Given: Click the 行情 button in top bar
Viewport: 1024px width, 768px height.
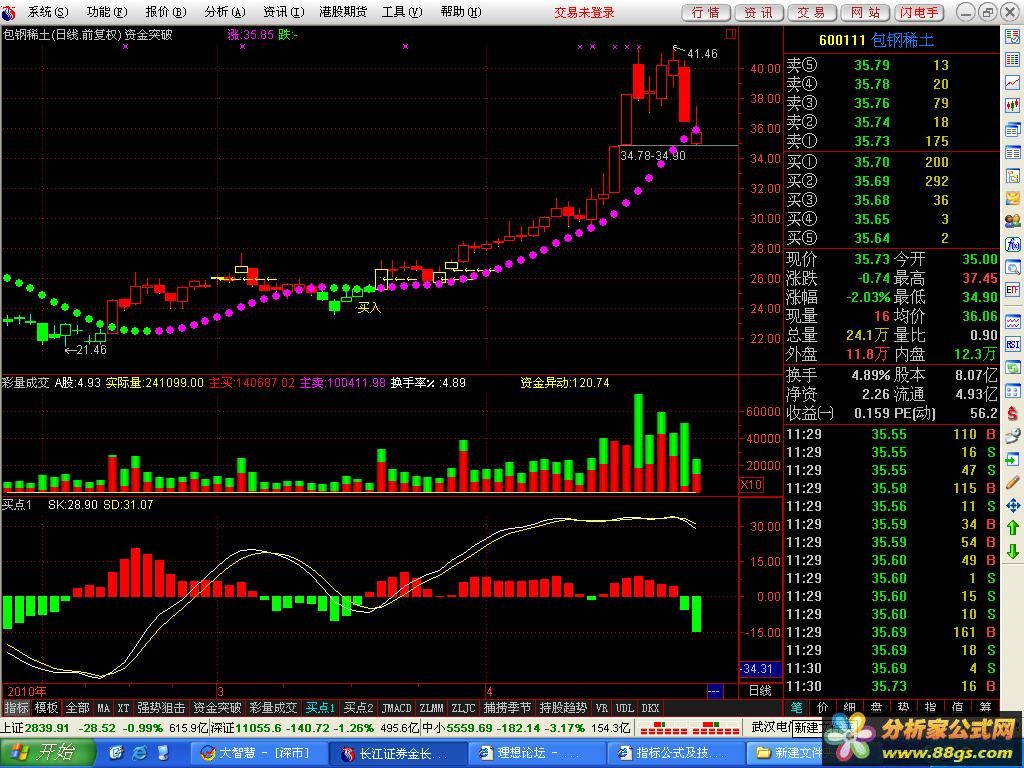Looking at the screenshot, I should [x=706, y=12].
